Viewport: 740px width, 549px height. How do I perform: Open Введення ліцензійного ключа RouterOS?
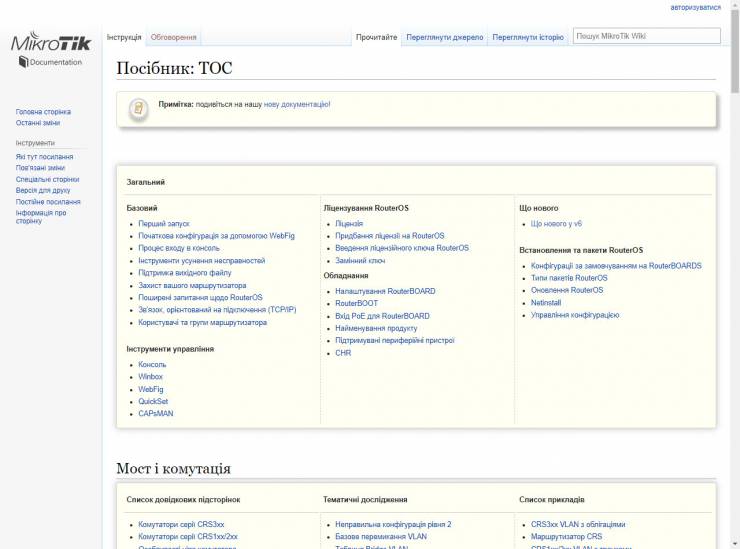click(x=402, y=248)
